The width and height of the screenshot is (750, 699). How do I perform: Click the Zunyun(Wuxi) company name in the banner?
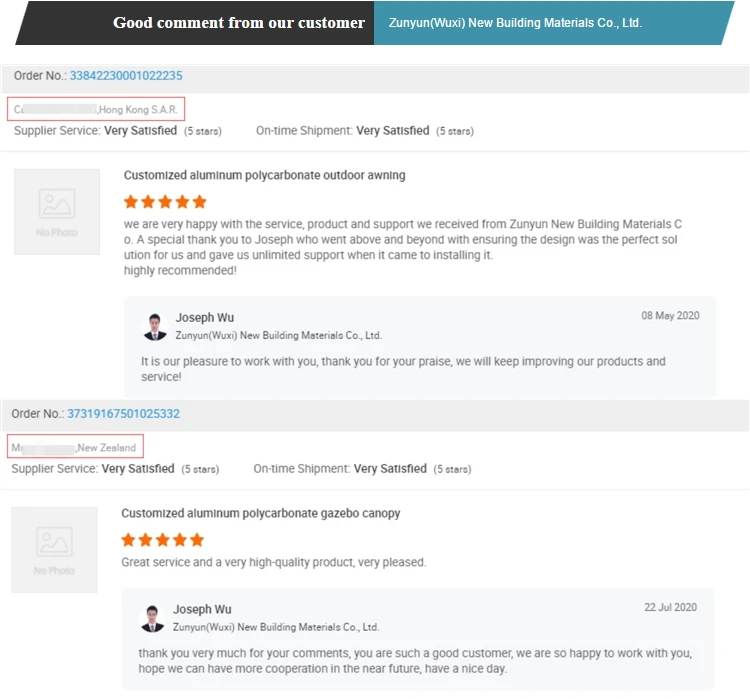tap(515, 23)
